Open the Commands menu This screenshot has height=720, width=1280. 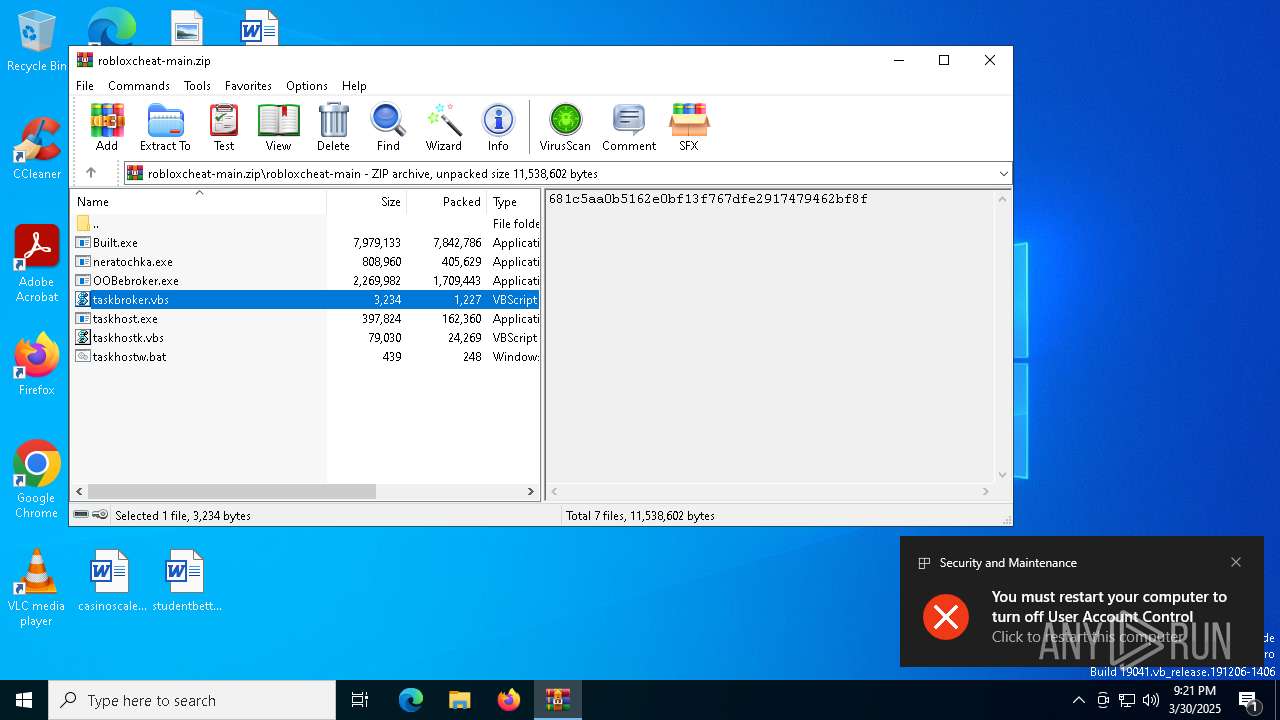coord(139,86)
